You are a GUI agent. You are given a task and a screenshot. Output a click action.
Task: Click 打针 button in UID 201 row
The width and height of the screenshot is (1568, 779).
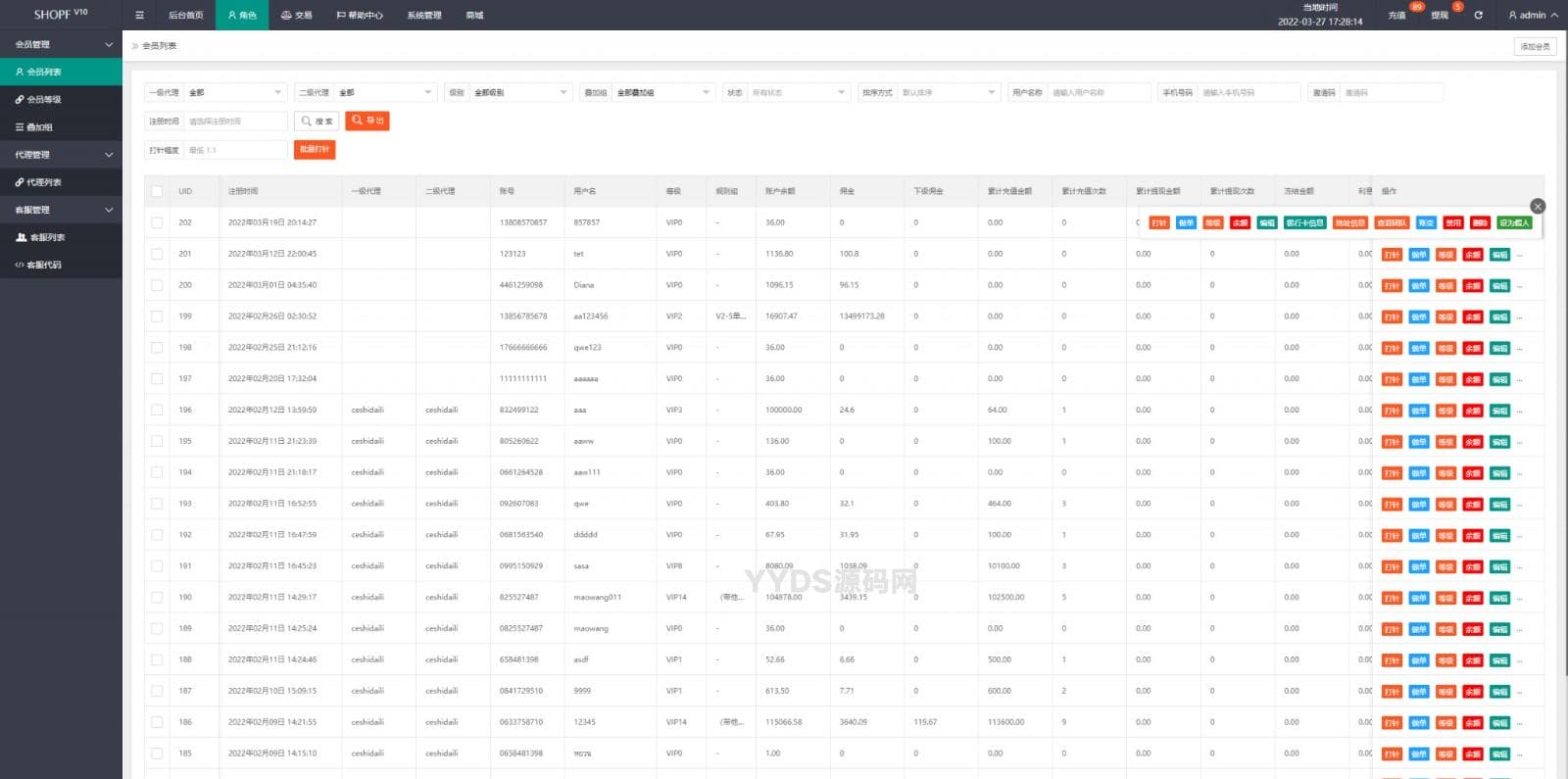click(x=1392, y=255)
